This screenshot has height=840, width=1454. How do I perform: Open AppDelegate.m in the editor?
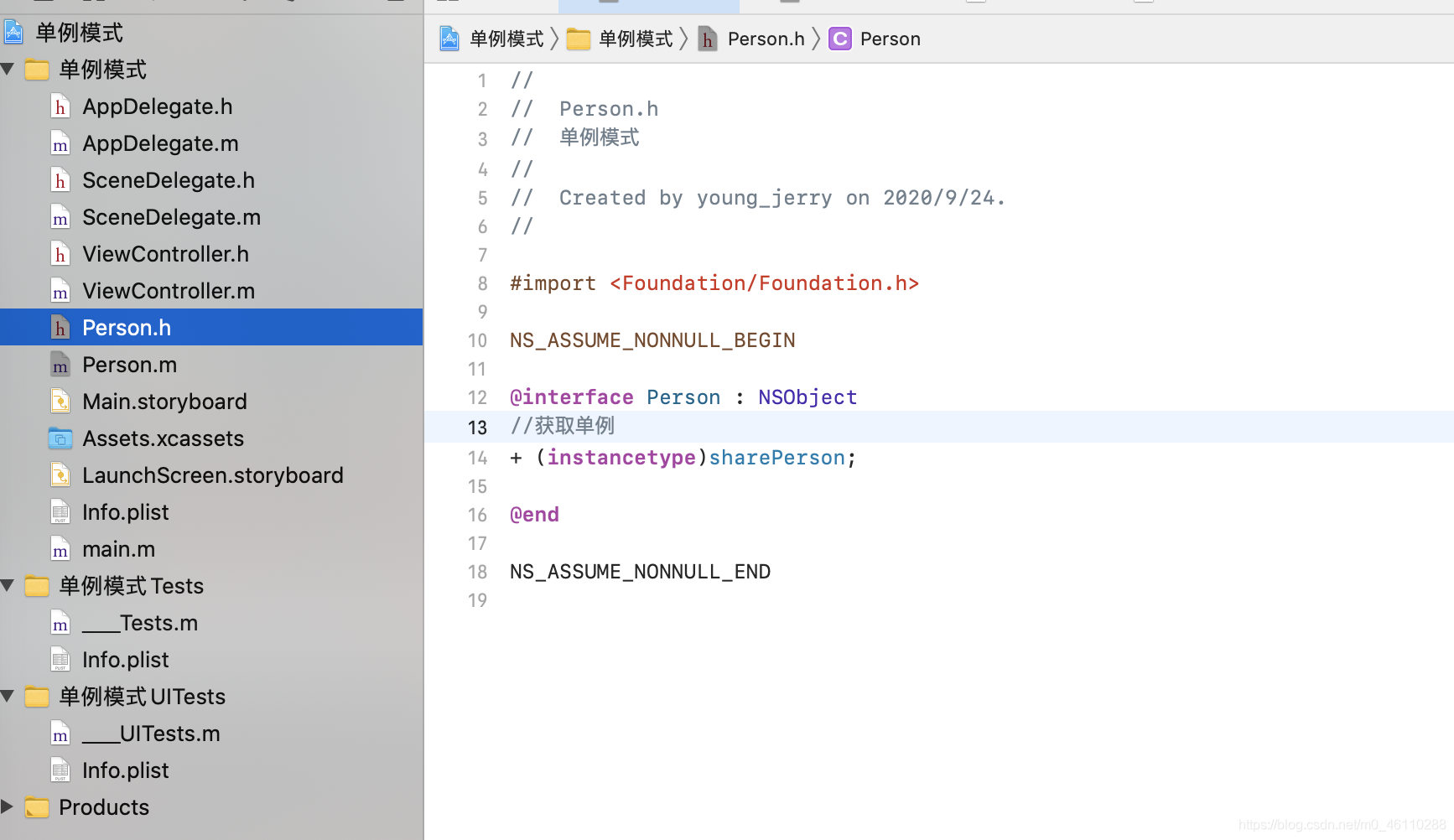pos(211,143)
